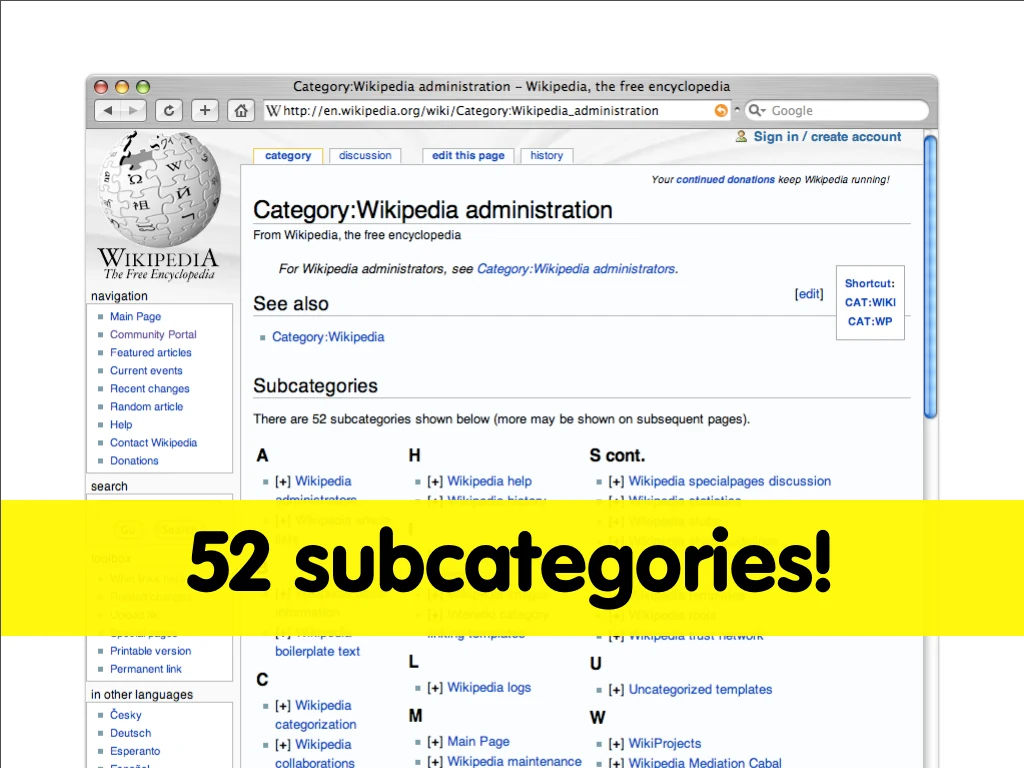
Task: Open Wikipedia boilerplate text link
Action: (x=317, y=651)
